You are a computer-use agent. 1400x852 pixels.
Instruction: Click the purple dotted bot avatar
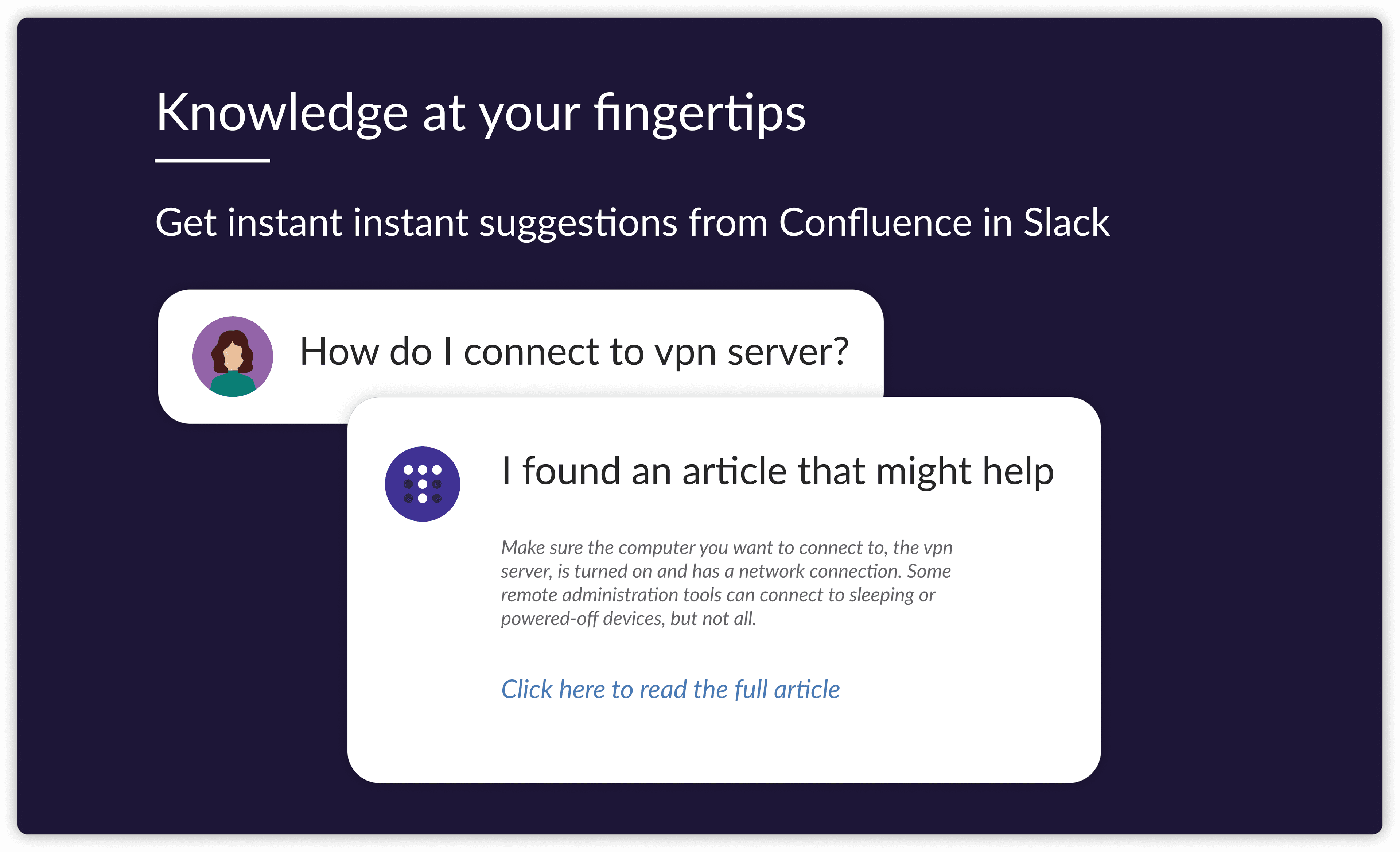(422, 484)
